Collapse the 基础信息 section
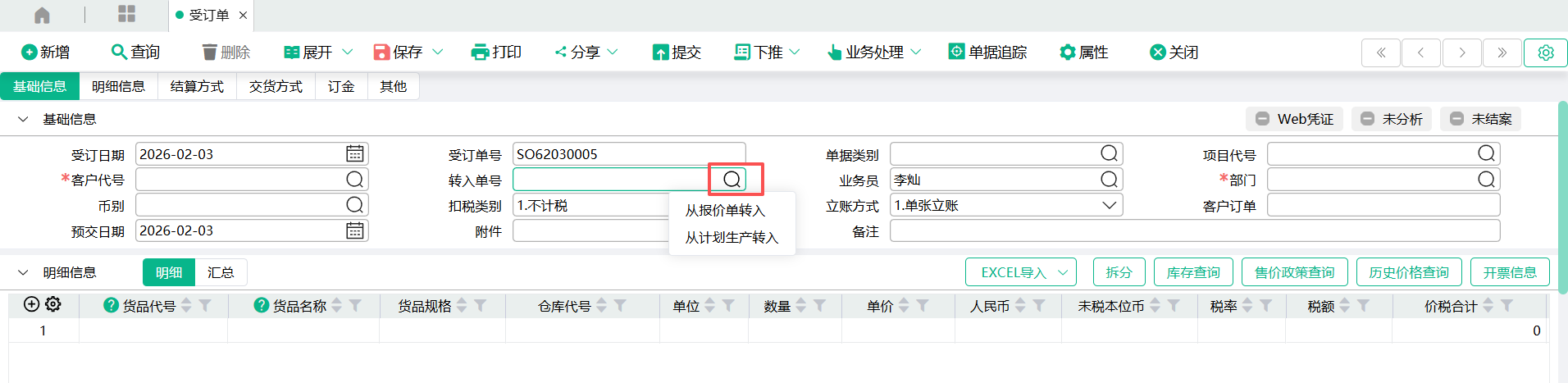This screenshot has height=383, width=1568. [x=23, y=120]
